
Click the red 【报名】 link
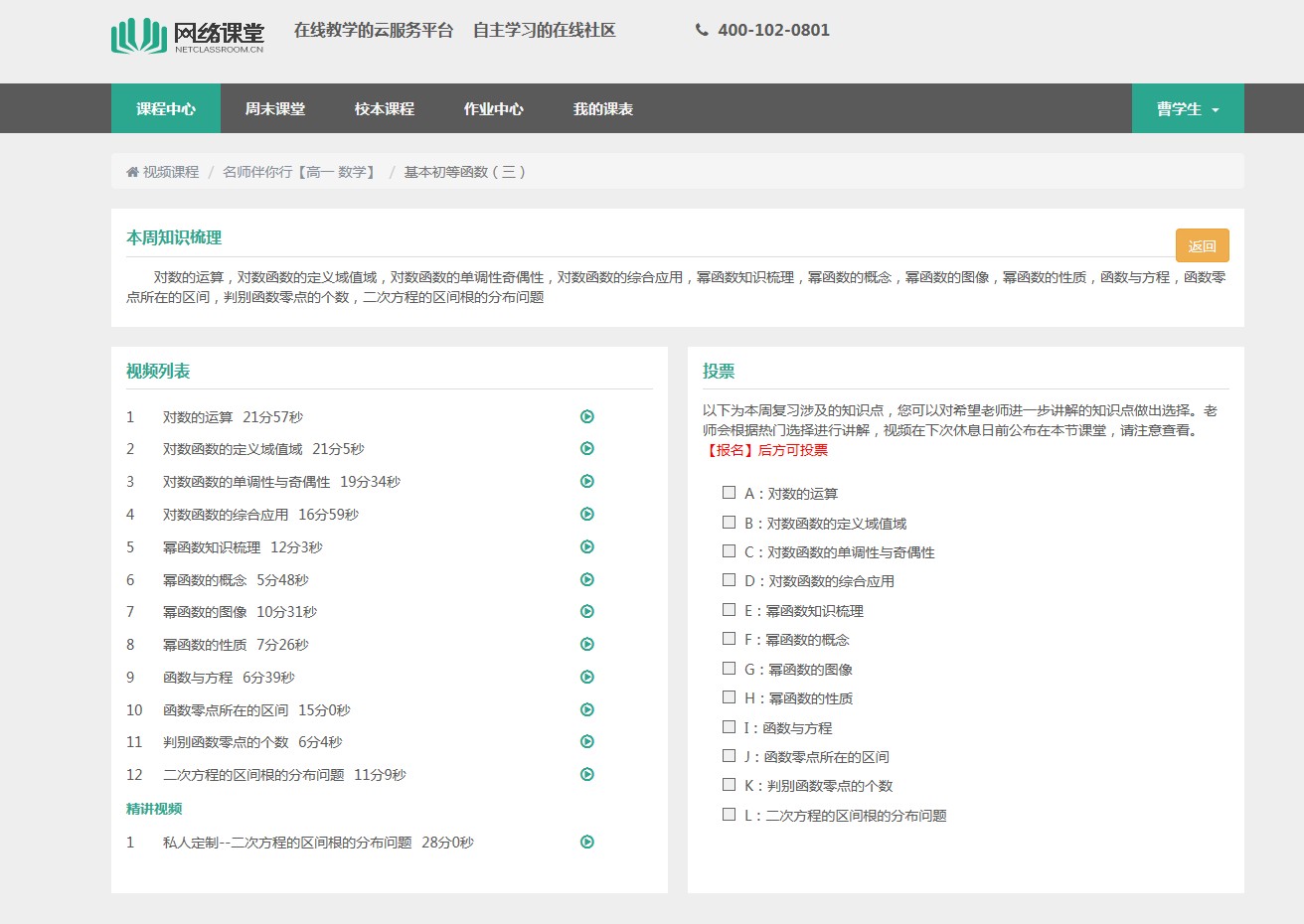click(x=730, y=450)
